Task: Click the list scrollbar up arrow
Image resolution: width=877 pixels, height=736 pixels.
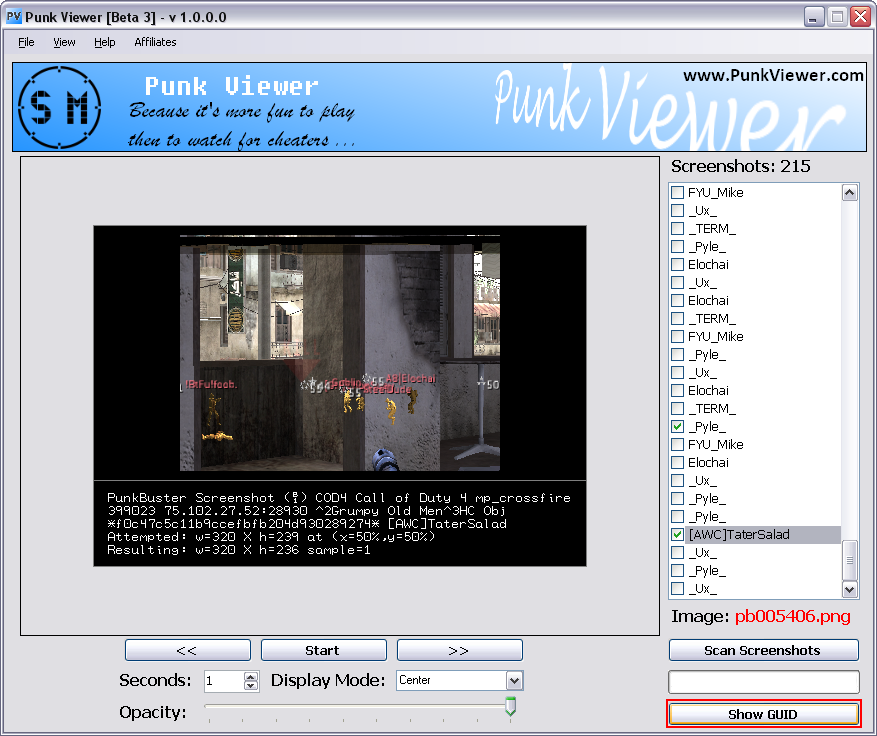Action: pos(850,193)
